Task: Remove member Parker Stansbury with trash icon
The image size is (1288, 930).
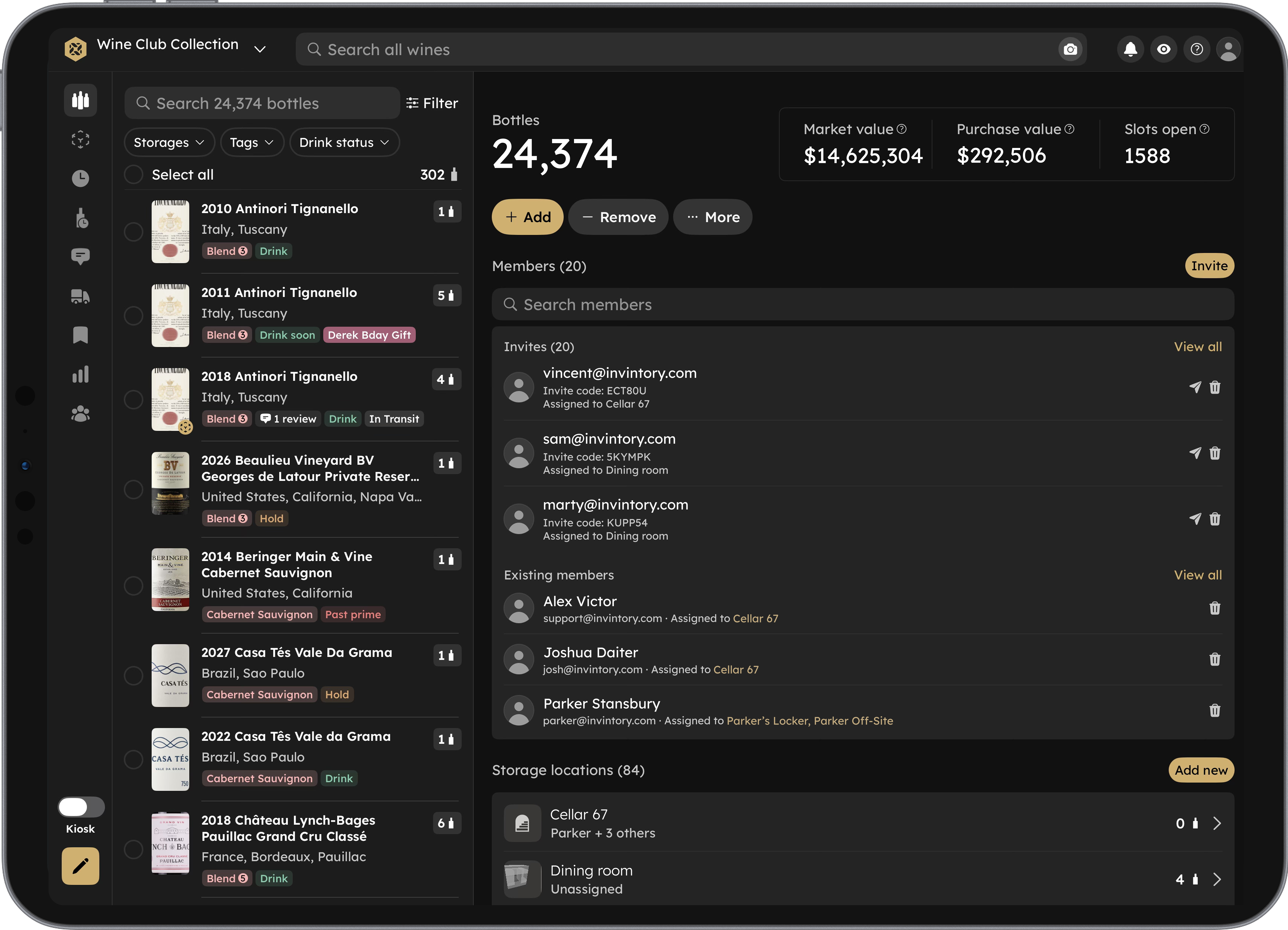Action: pos(1215,710)
